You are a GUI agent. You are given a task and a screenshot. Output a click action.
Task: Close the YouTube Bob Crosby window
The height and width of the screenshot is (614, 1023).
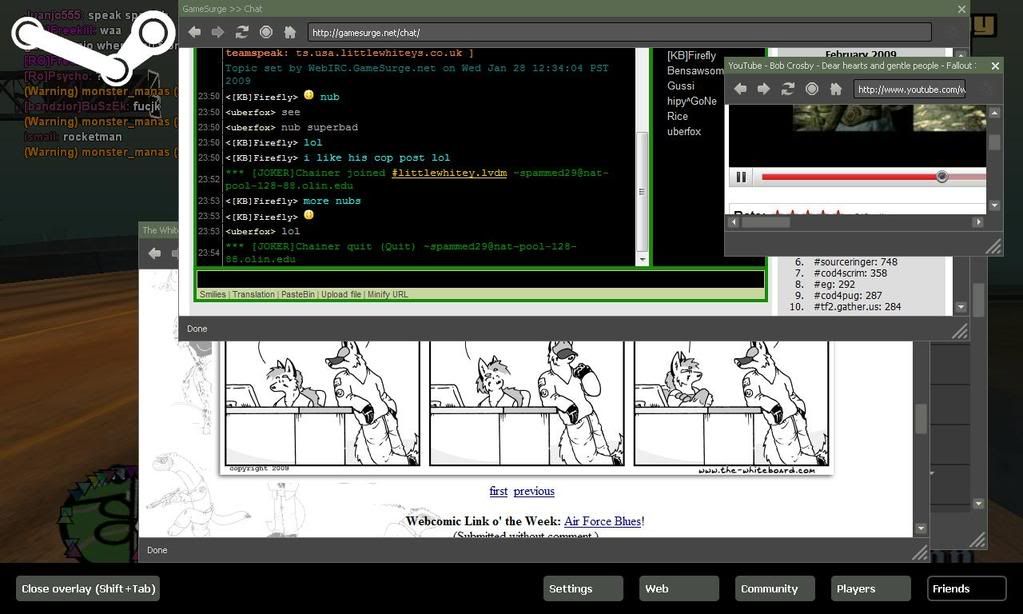click(995, 66)
